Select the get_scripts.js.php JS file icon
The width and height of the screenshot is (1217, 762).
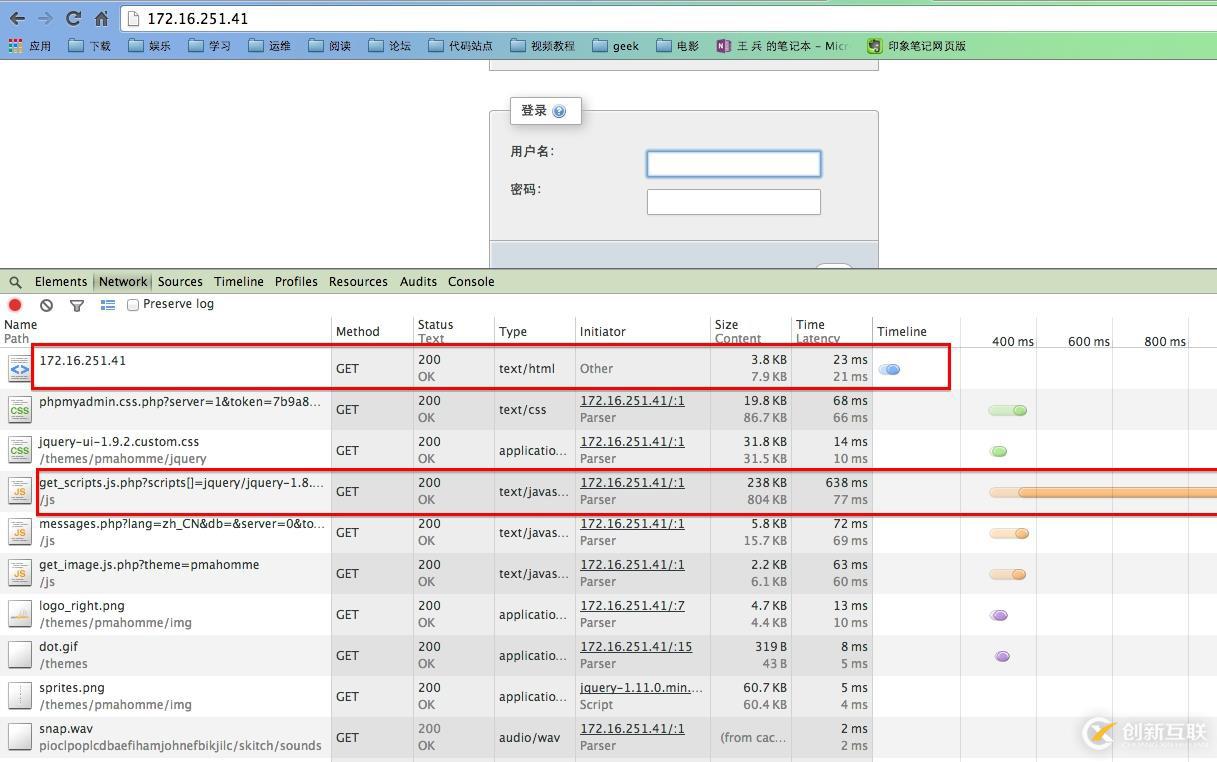pos(20,491)
